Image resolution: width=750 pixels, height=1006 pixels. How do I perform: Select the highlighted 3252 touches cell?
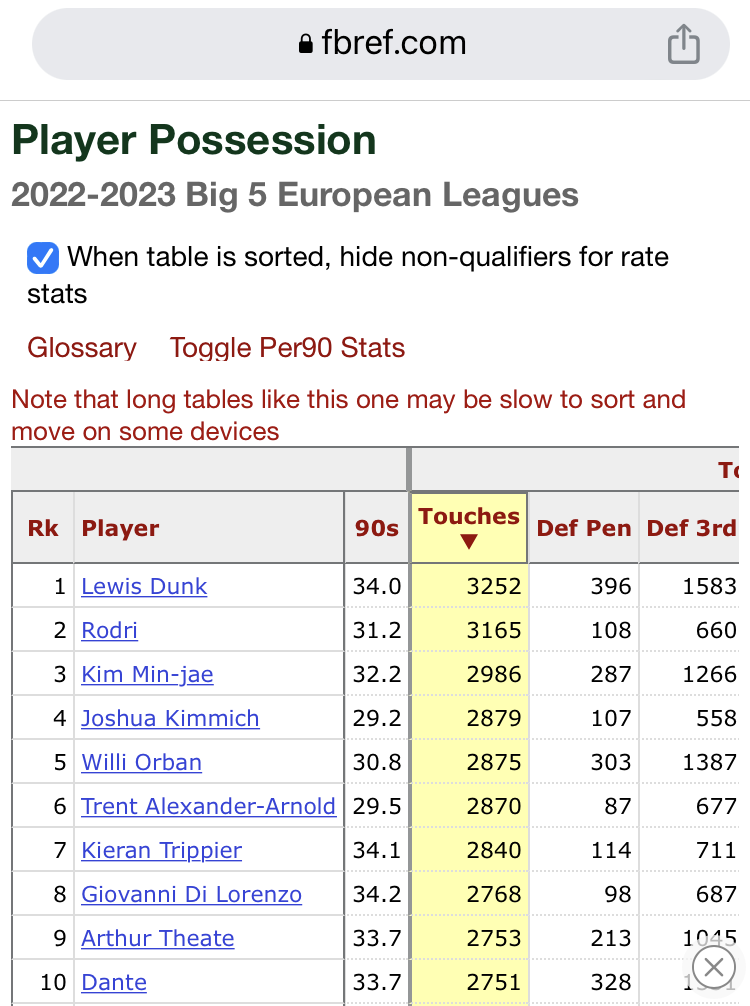click(x=469, y=586)
